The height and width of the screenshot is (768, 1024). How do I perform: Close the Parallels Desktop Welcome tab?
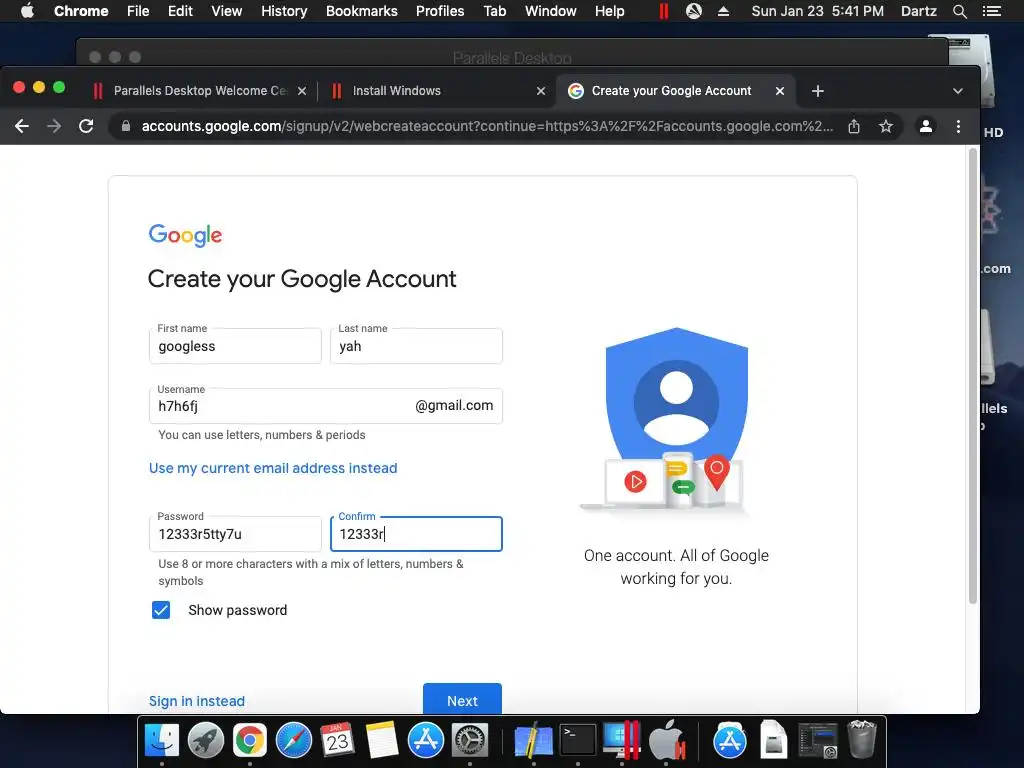coord(302,91)
